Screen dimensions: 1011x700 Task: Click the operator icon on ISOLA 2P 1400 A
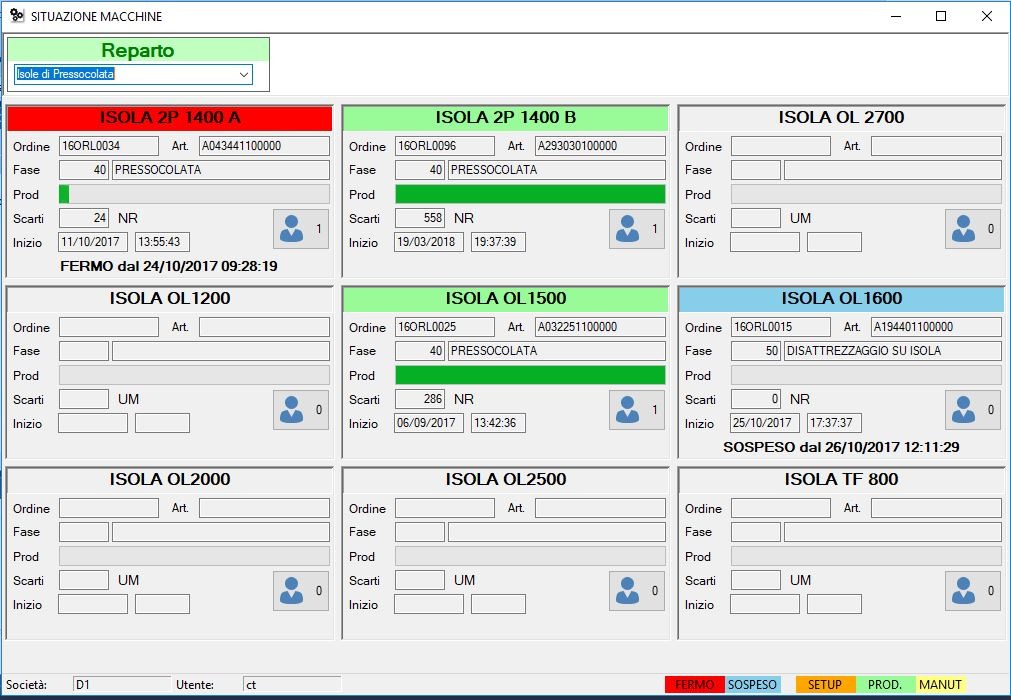click(300, 227)
